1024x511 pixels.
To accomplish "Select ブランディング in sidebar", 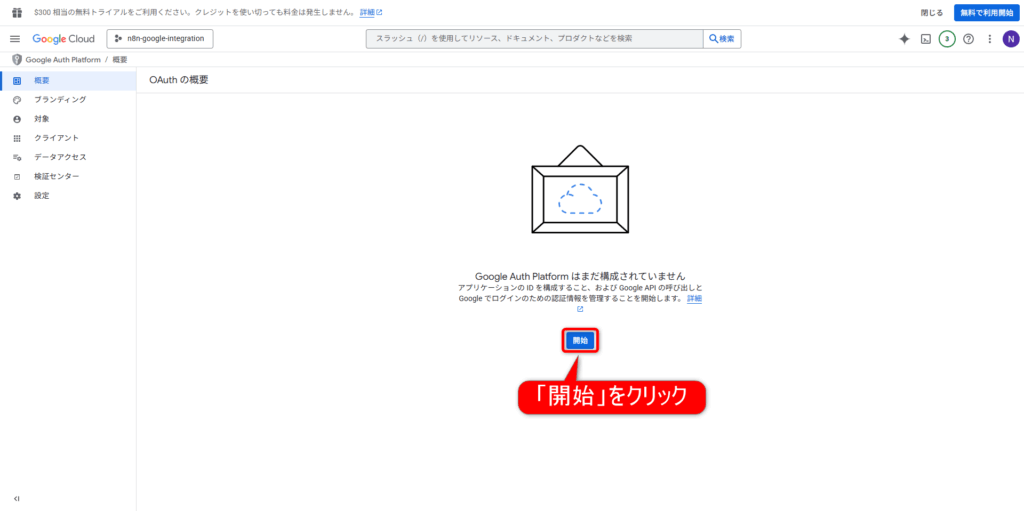I will point(60,100).
